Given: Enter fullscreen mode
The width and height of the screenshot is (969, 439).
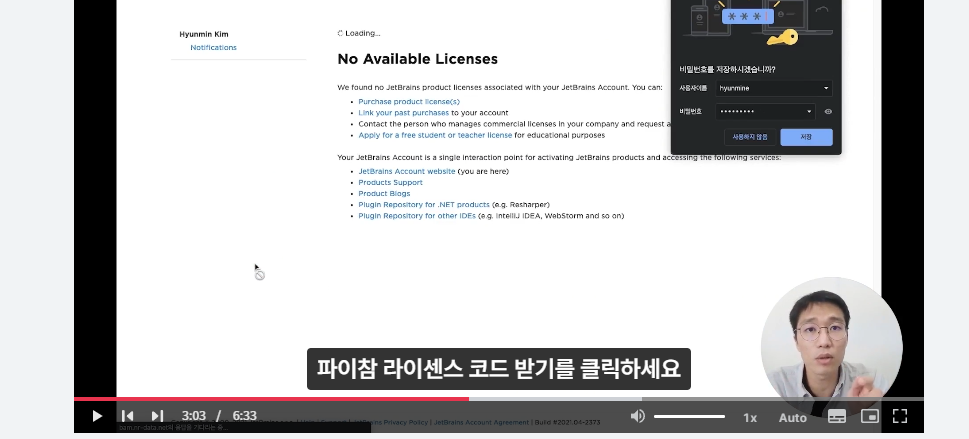Looking at the screenshot, I should pos(900,416).
